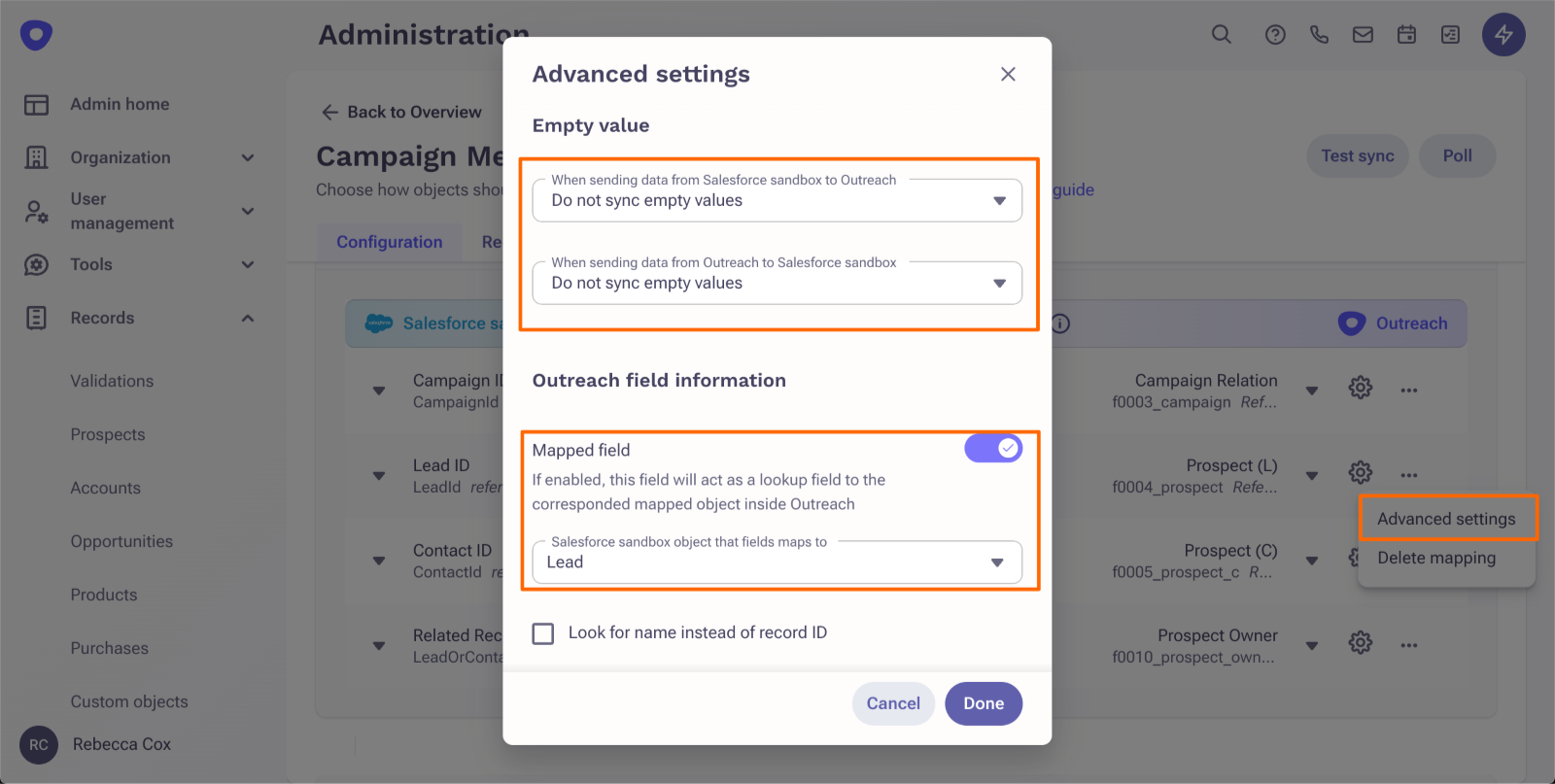The image size is (1555, 784).
Task: Click the Outreach shield logo in mapping header
Action: (x=1352, y=324)
